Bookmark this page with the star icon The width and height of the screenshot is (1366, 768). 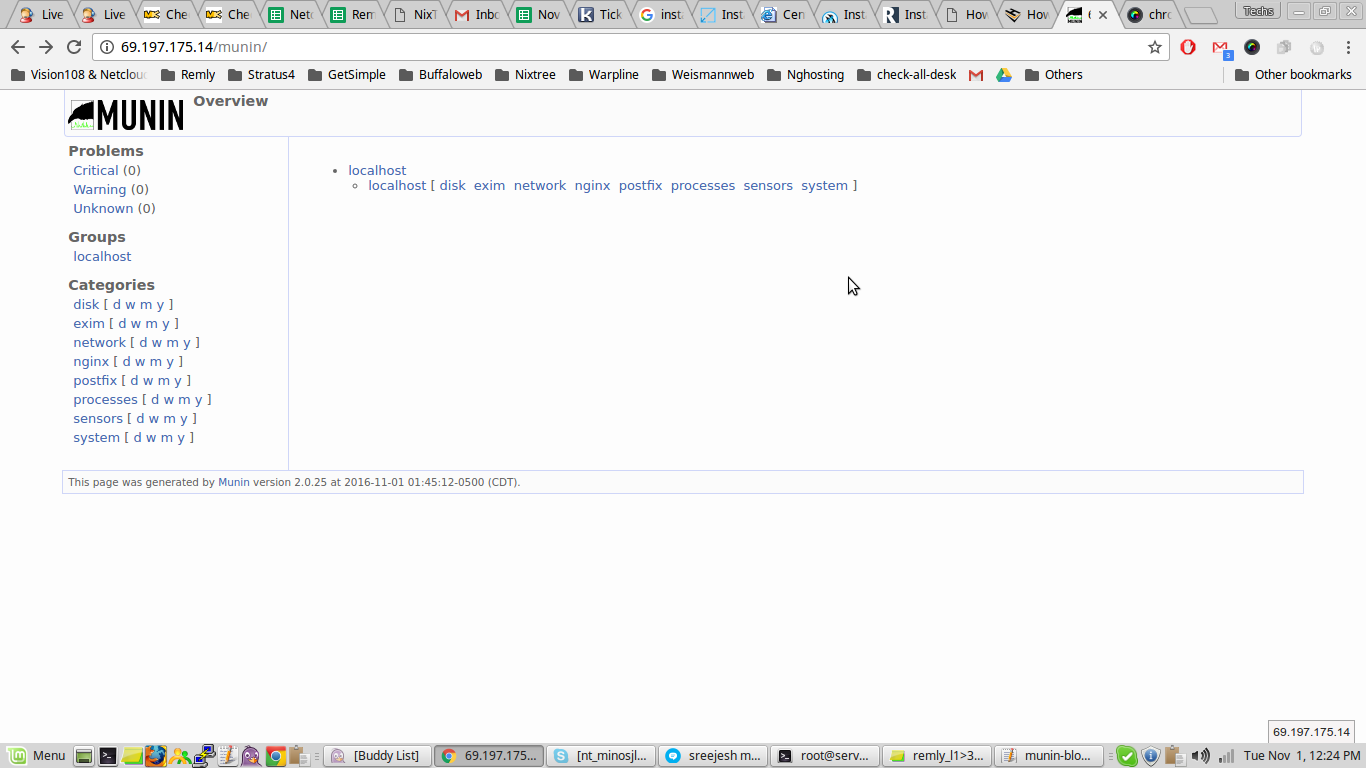[1155, 47]
